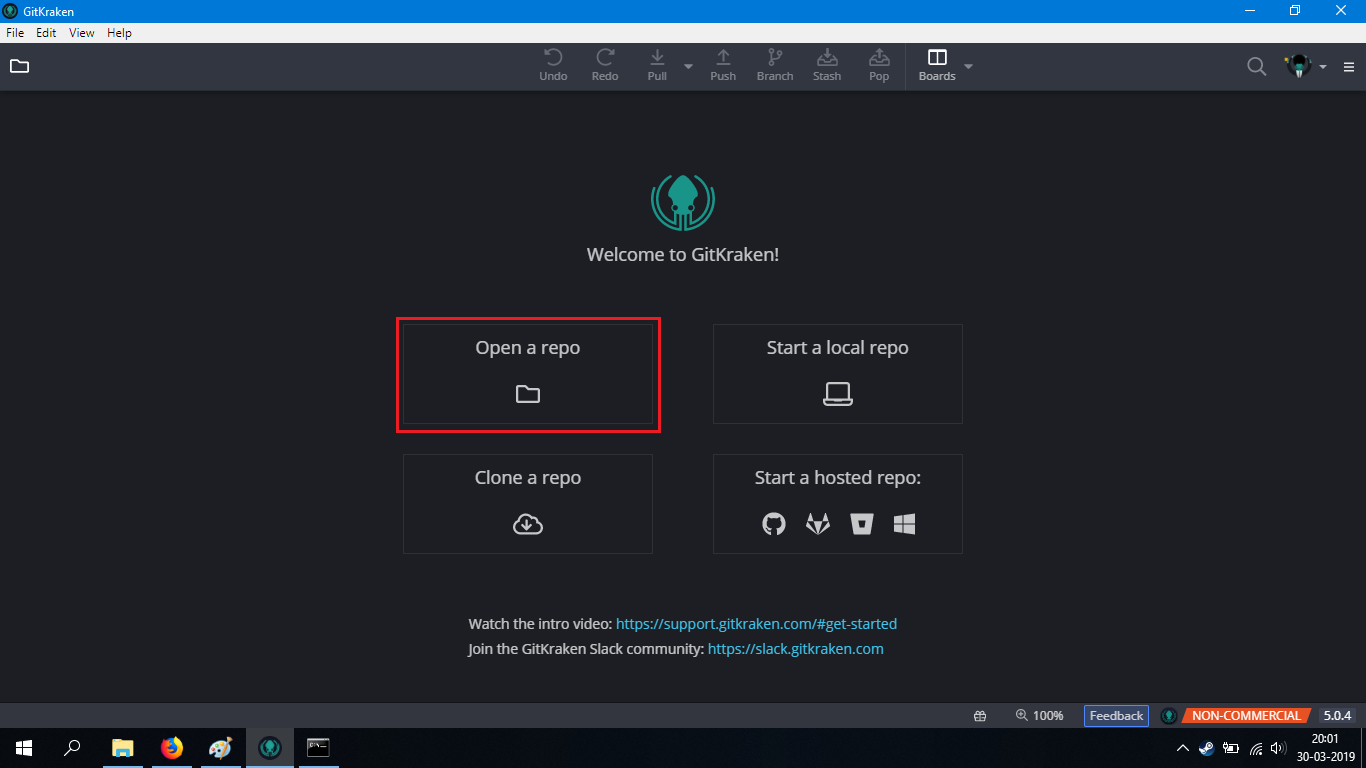The height and width of the screenshot is (768, 1366).
Task: Click the gift icon in status bar
Action: (x=980, y=716)
